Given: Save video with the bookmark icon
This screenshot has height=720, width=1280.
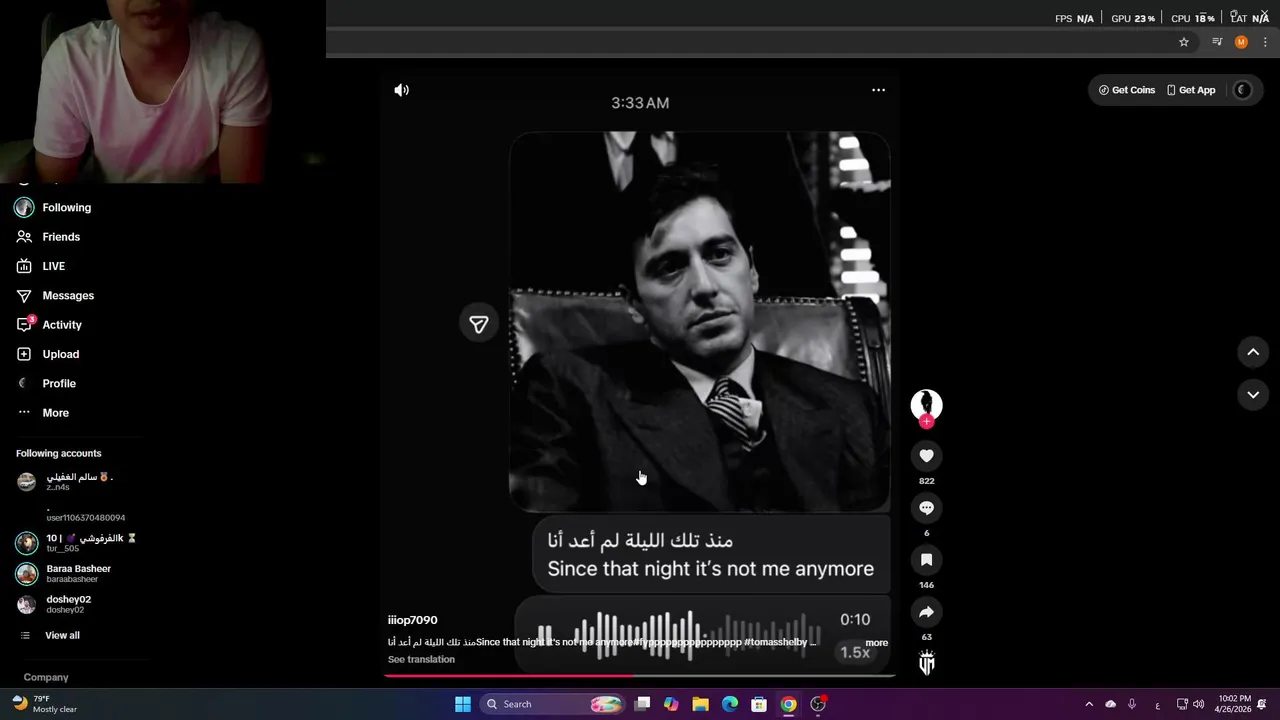Looking at the screenshot, I should tap(926, 560).
